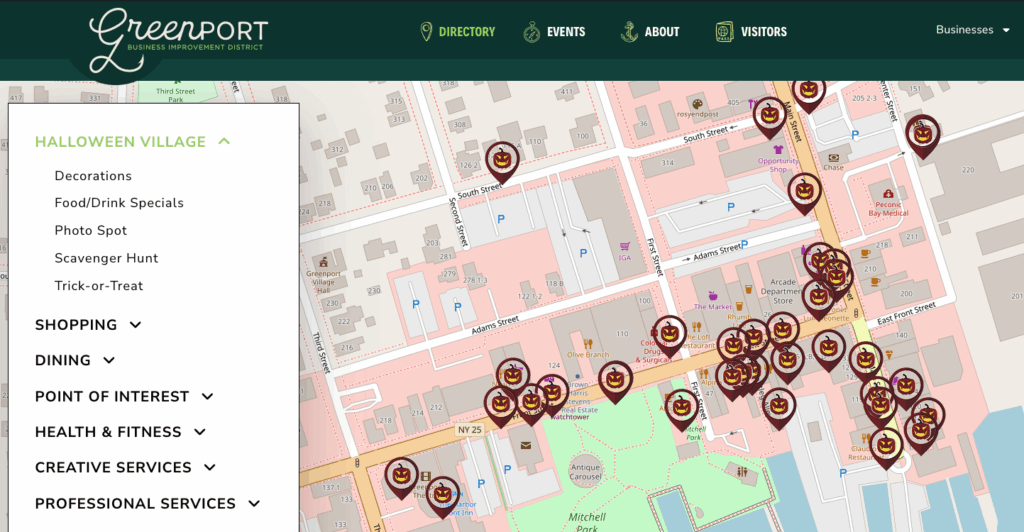The image size is (1024, 532).
Task: Click the IGA shopping cart map icon
Action: coord(626,245)
